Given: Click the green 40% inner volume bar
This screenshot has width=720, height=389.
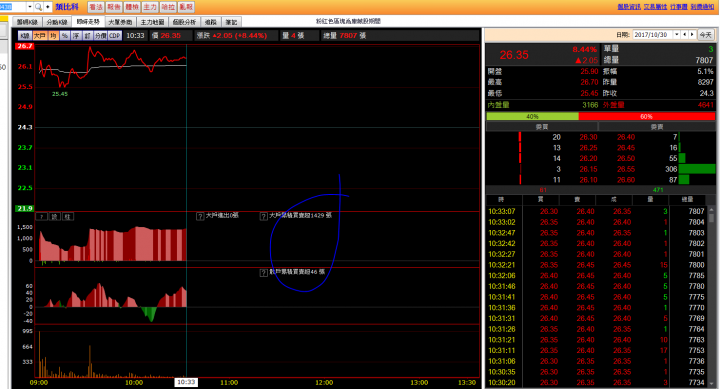Looking at the screenshot, I should pyautogui.click(x=533, y=116).
